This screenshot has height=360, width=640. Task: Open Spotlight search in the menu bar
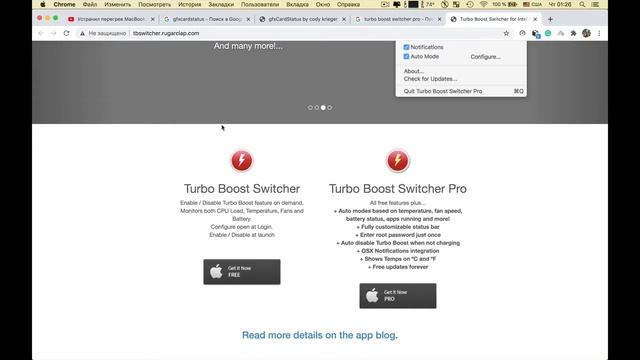[582, 4]
